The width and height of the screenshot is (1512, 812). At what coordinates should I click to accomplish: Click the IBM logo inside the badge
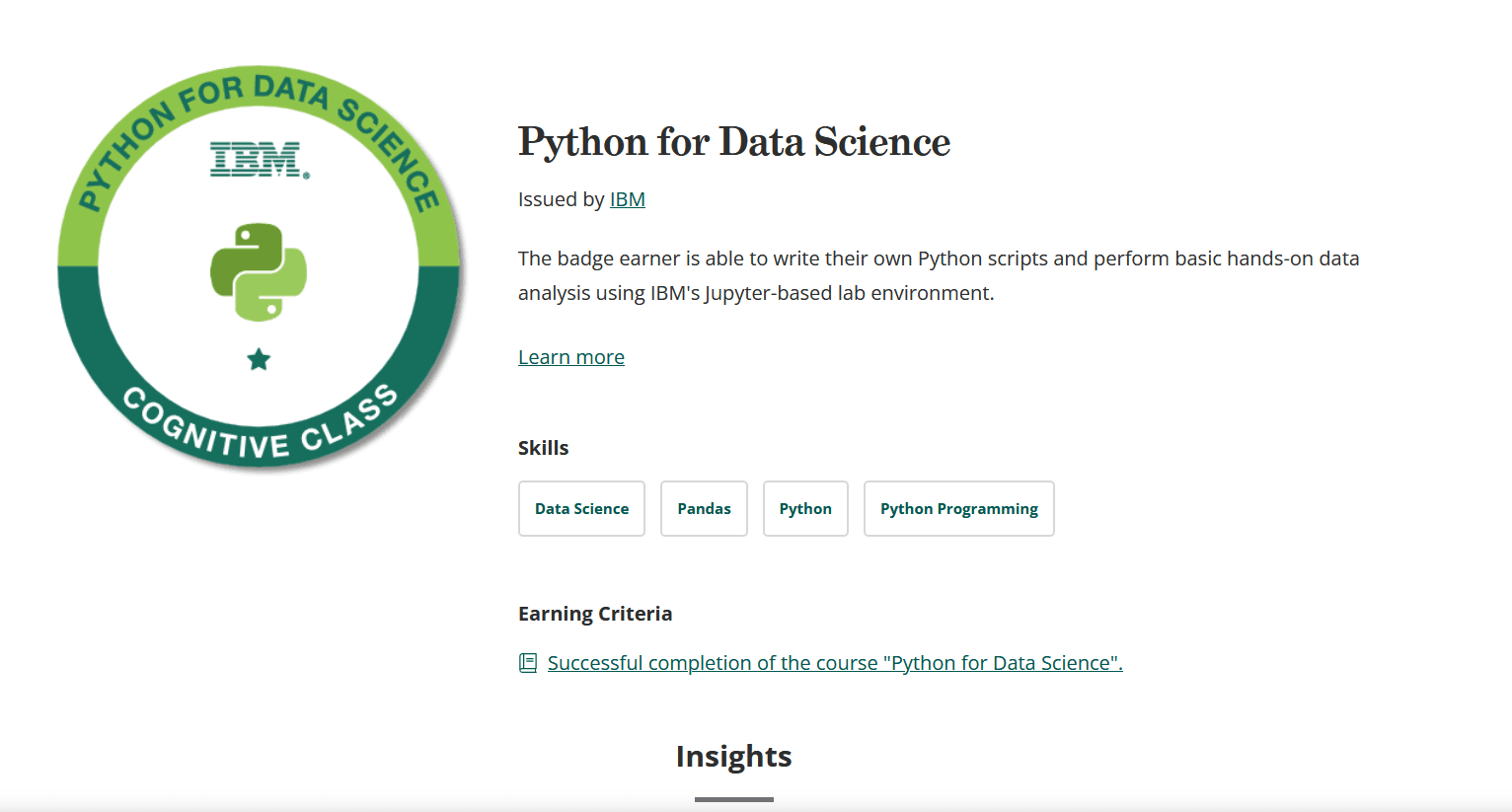click(259, 161)
